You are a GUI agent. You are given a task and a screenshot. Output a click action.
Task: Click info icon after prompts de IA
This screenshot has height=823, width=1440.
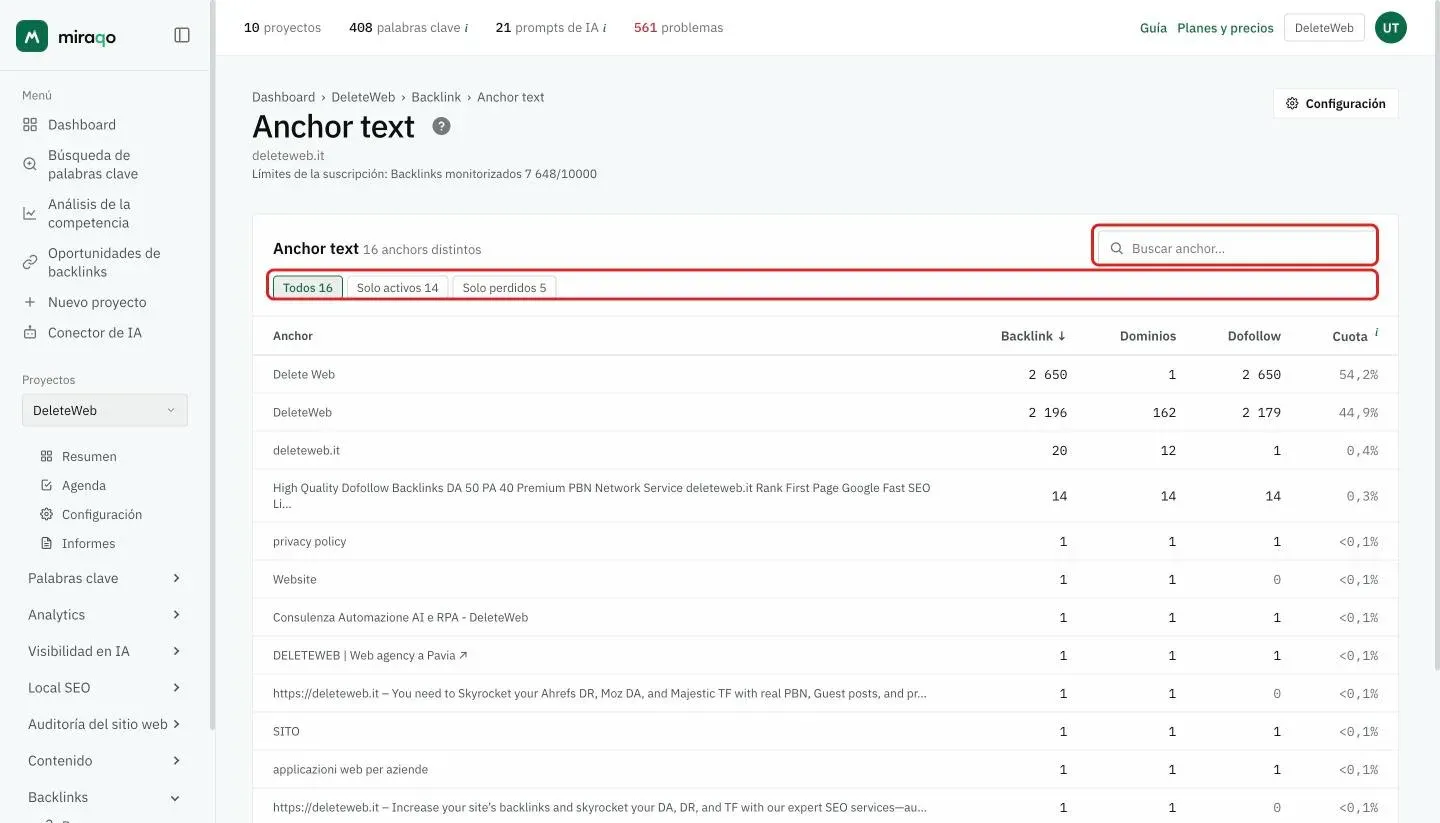[x=604, y=28]
